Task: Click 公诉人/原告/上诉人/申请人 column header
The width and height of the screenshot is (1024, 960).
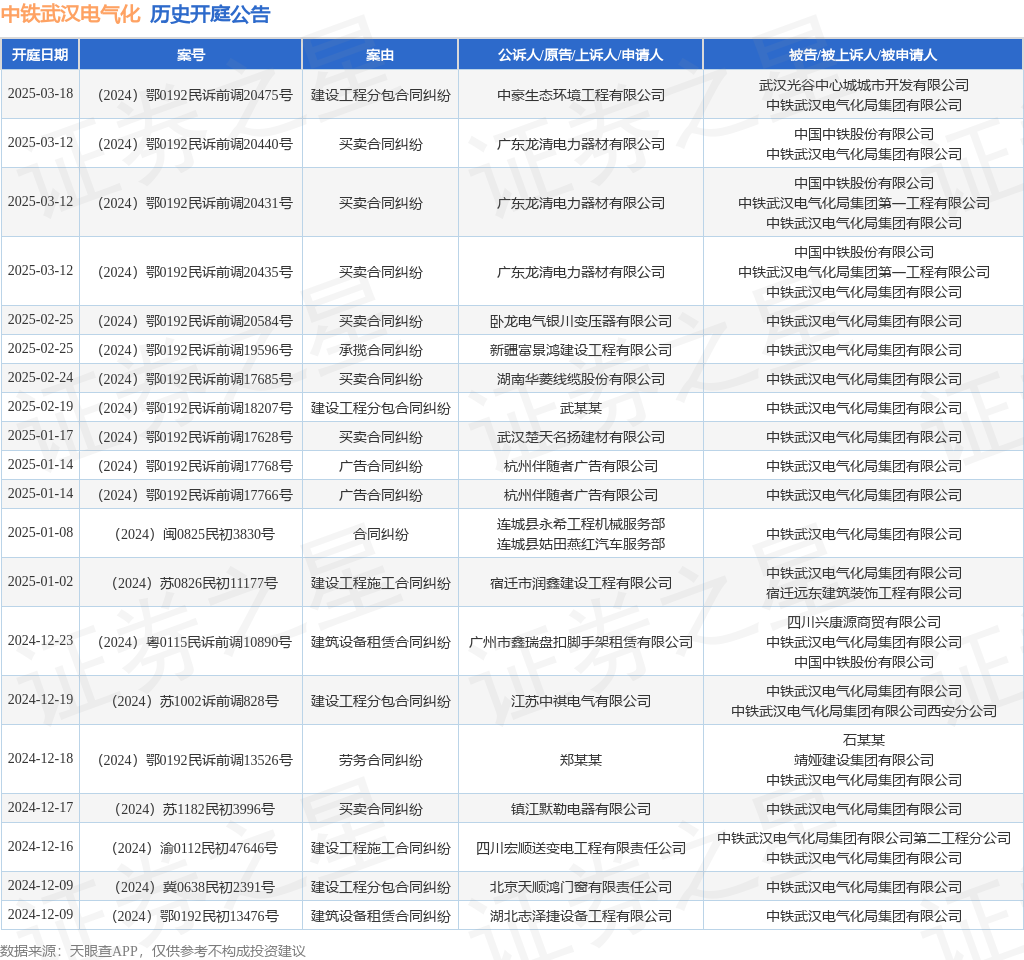Action: click(581, 55)
